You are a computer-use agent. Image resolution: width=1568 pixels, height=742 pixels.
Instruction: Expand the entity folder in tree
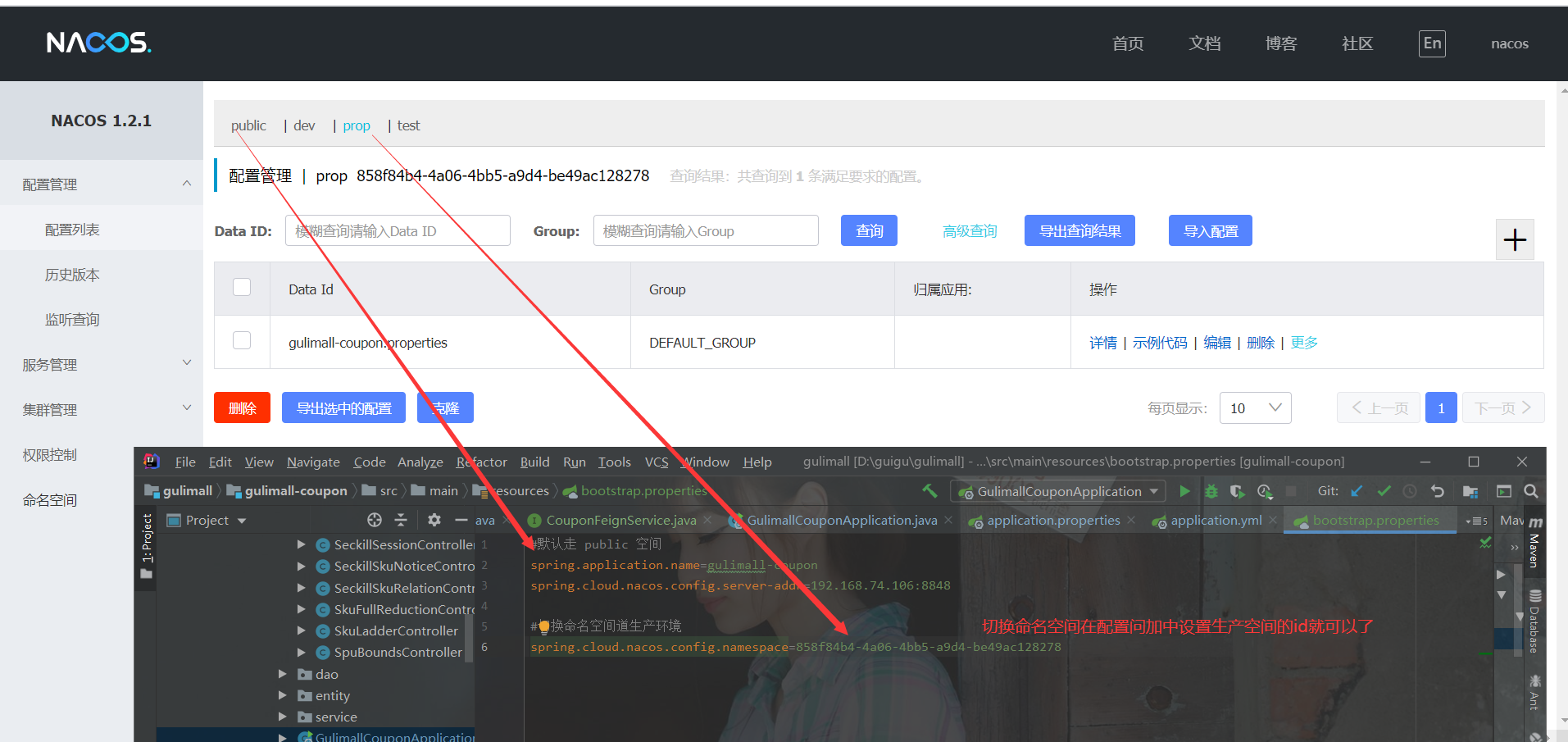[283, 695]
